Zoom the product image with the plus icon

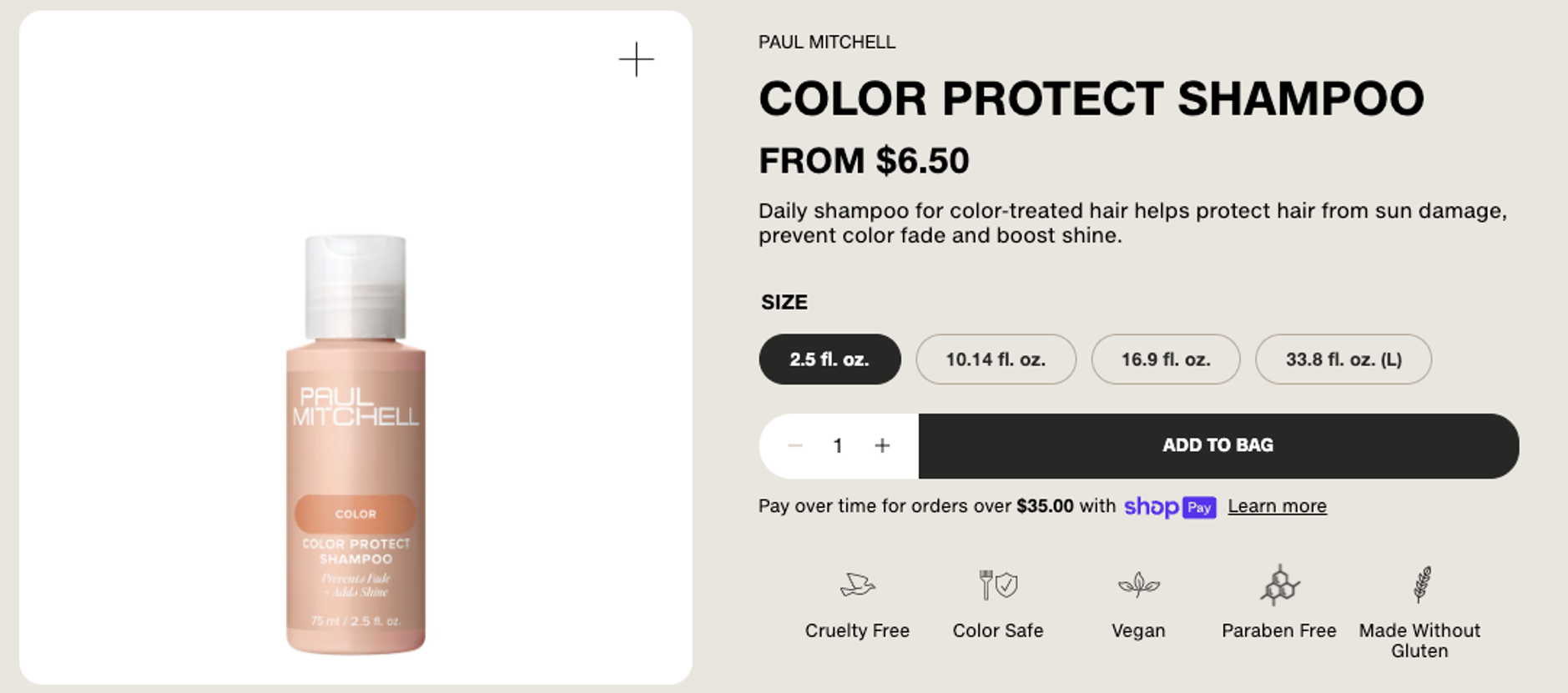point(636,59)
